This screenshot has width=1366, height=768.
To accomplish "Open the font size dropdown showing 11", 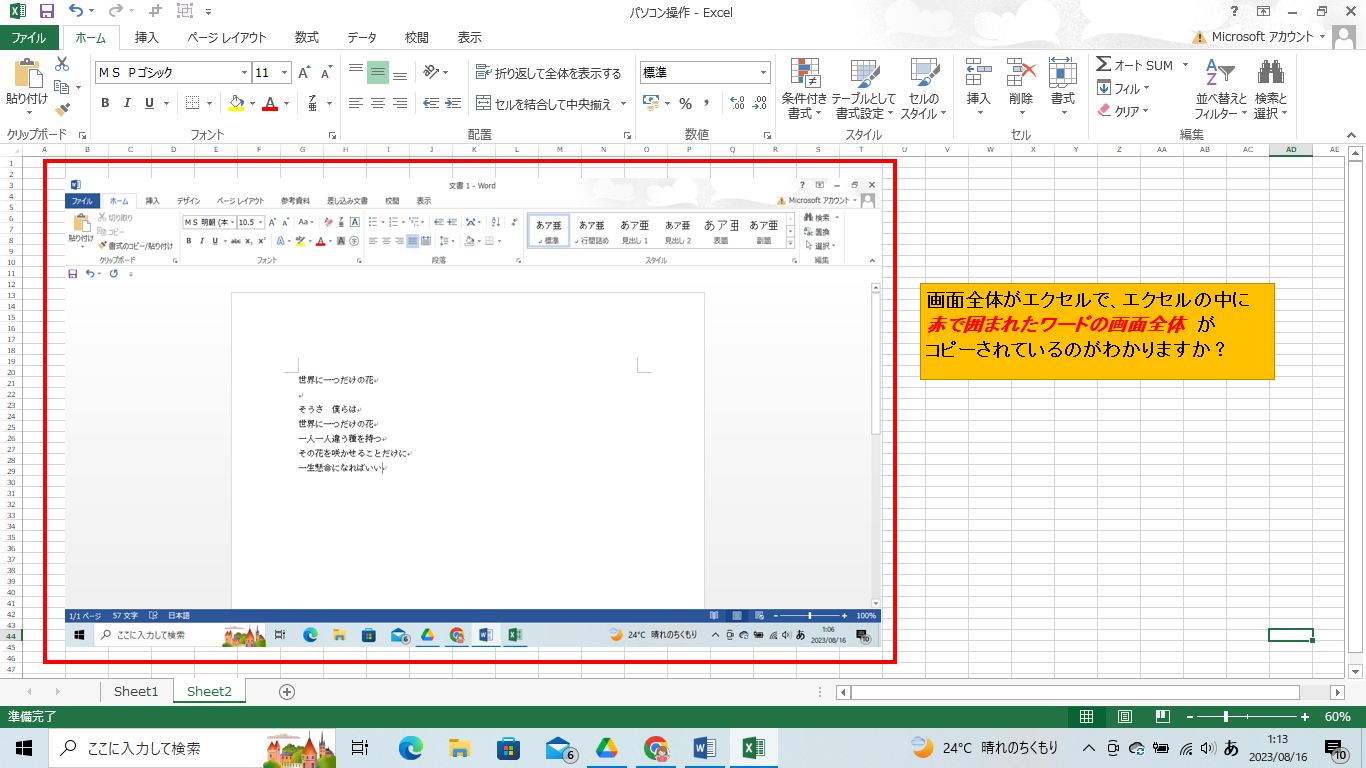I will [x=285, y=73].
